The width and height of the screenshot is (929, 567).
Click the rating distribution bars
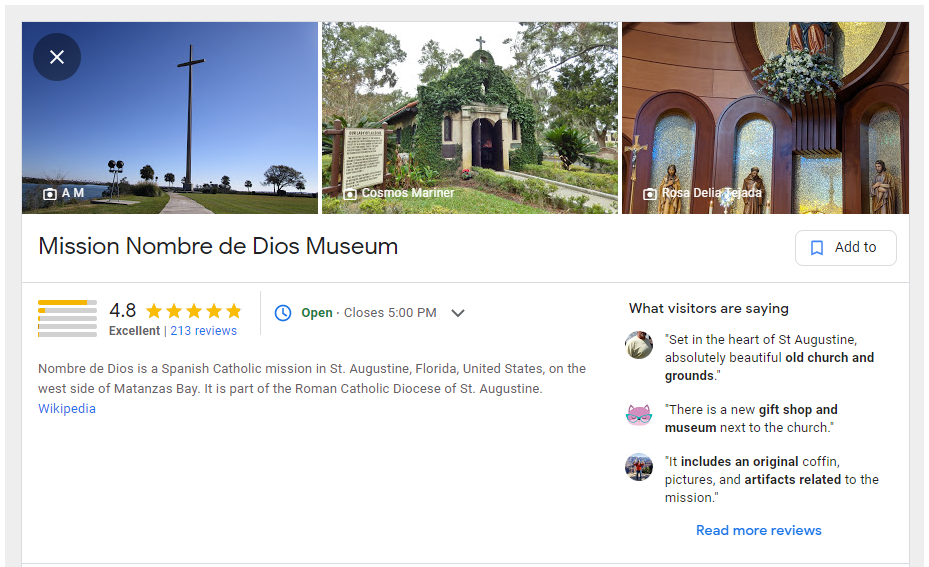pyautogui.click(x=68, y=318)
